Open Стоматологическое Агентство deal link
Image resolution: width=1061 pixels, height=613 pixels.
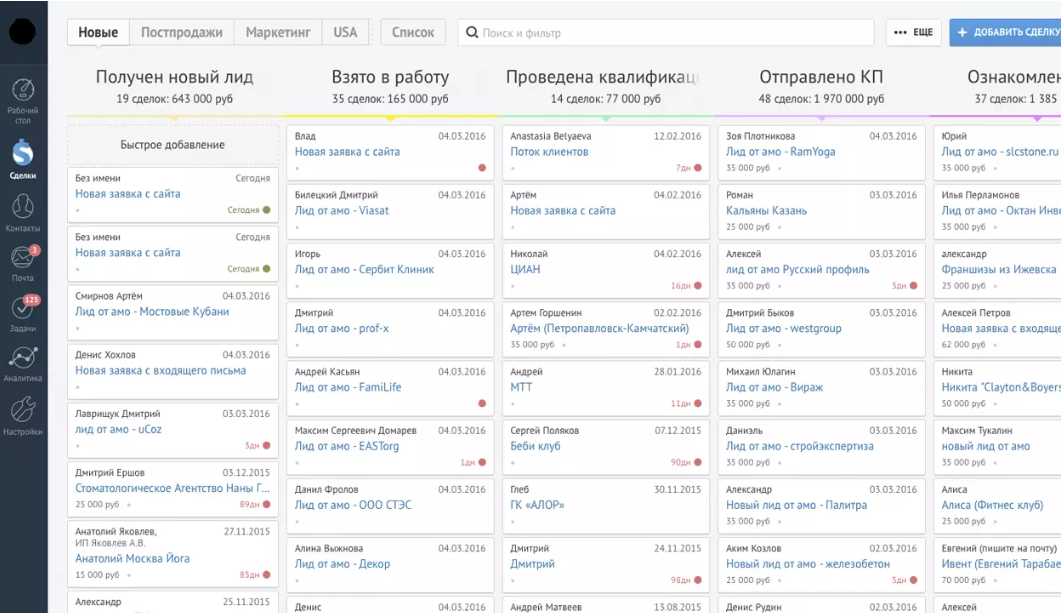[173, 488]
